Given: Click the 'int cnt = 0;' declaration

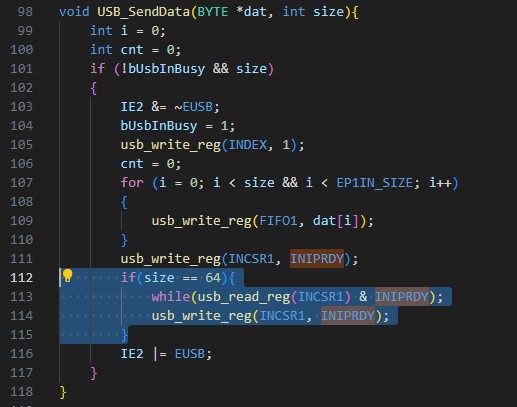Looking at the screenshot, I should click(x=136, y=50).
